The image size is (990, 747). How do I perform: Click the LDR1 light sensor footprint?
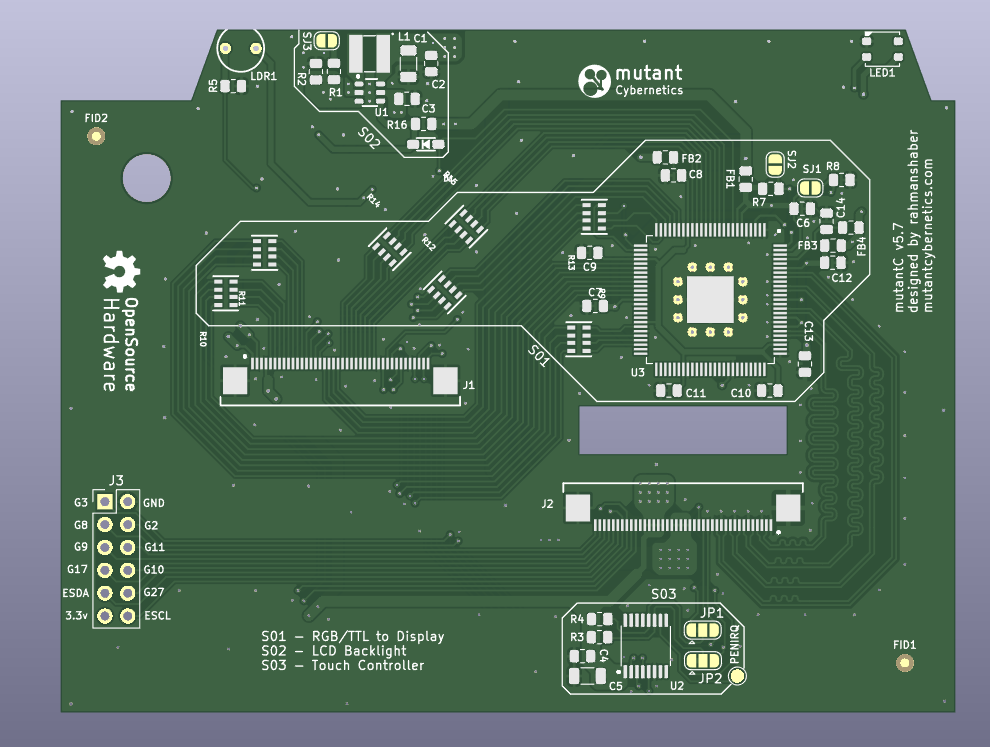(x=241, y=49)
